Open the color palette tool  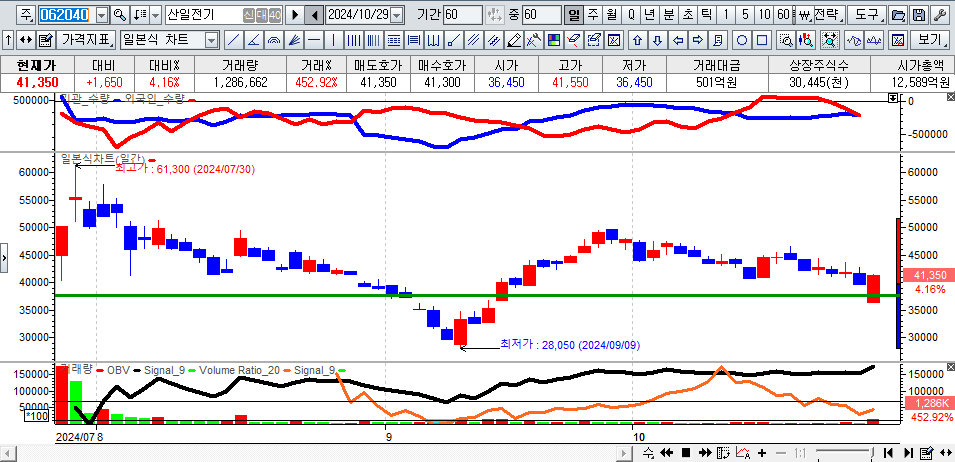[554, 41]
